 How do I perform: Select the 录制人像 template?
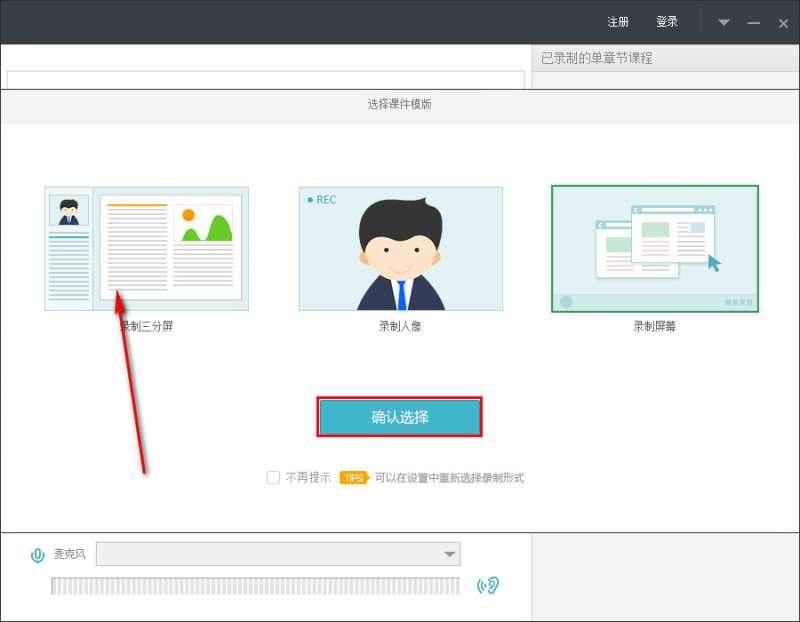click(x=400, y=248)
